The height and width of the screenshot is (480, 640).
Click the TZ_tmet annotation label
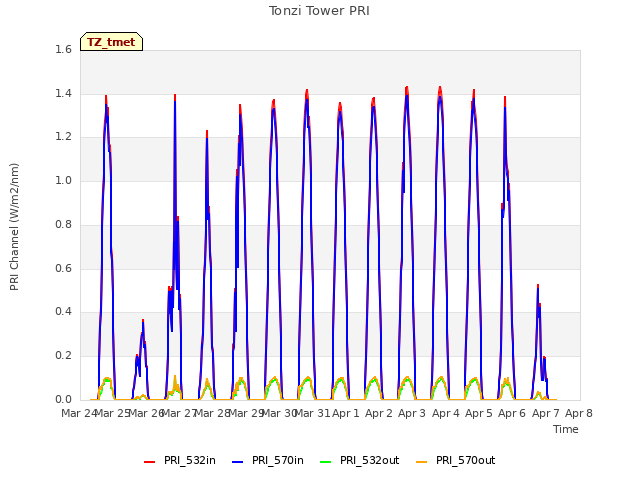click(x=111, y=42)
